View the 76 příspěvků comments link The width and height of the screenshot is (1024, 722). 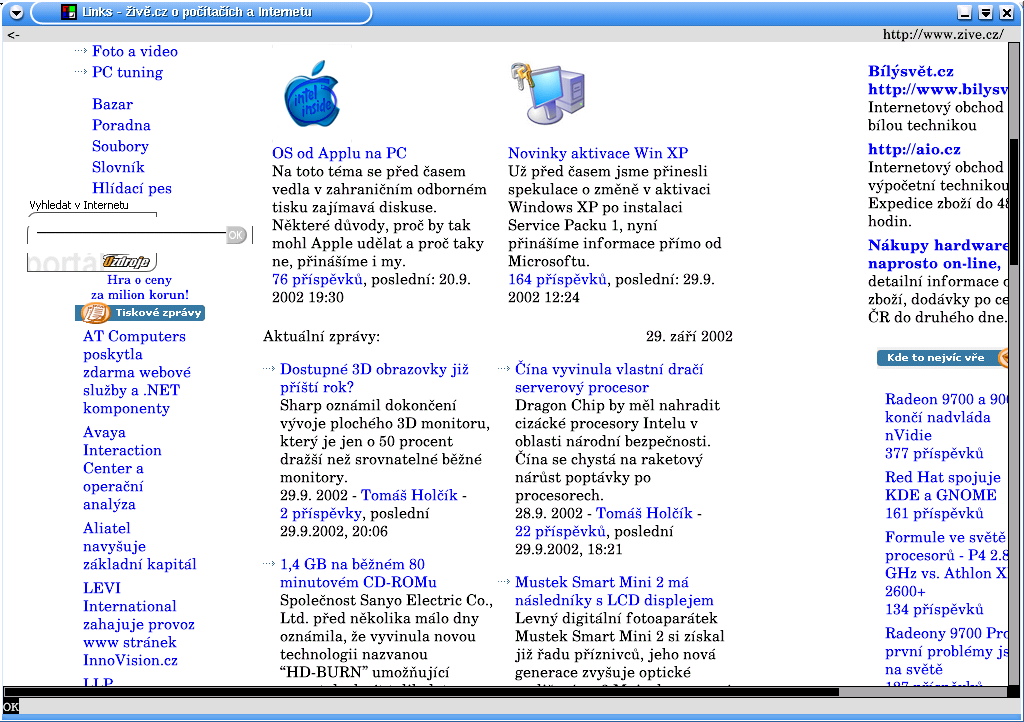(317, 279)
